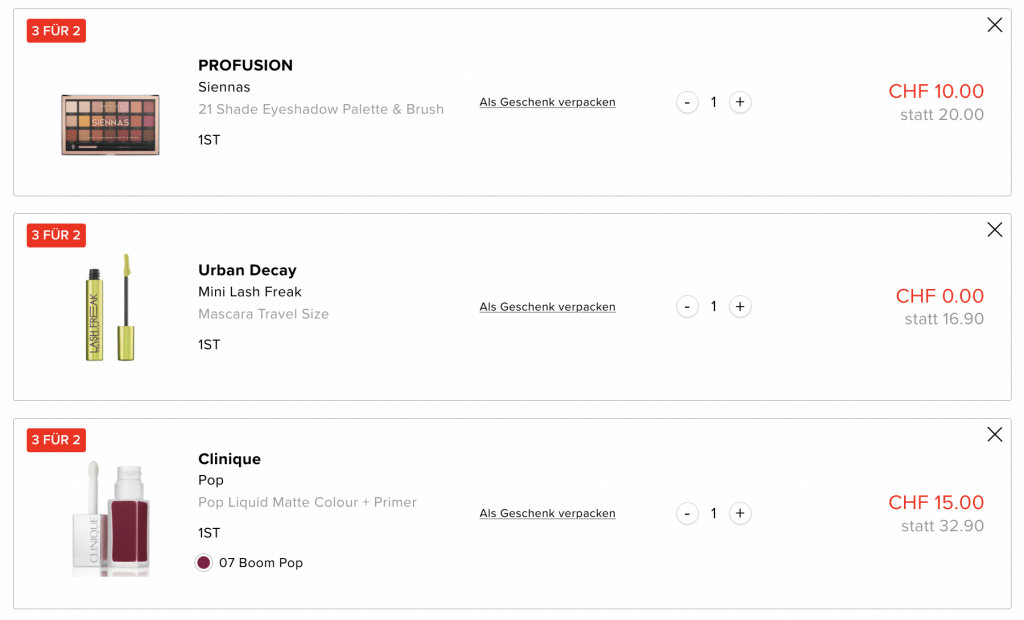This screenshot has width=1024, height=620.
Task: Decrease quantity of PROFUSION Siennas palette
Action: tap(687, 102)
